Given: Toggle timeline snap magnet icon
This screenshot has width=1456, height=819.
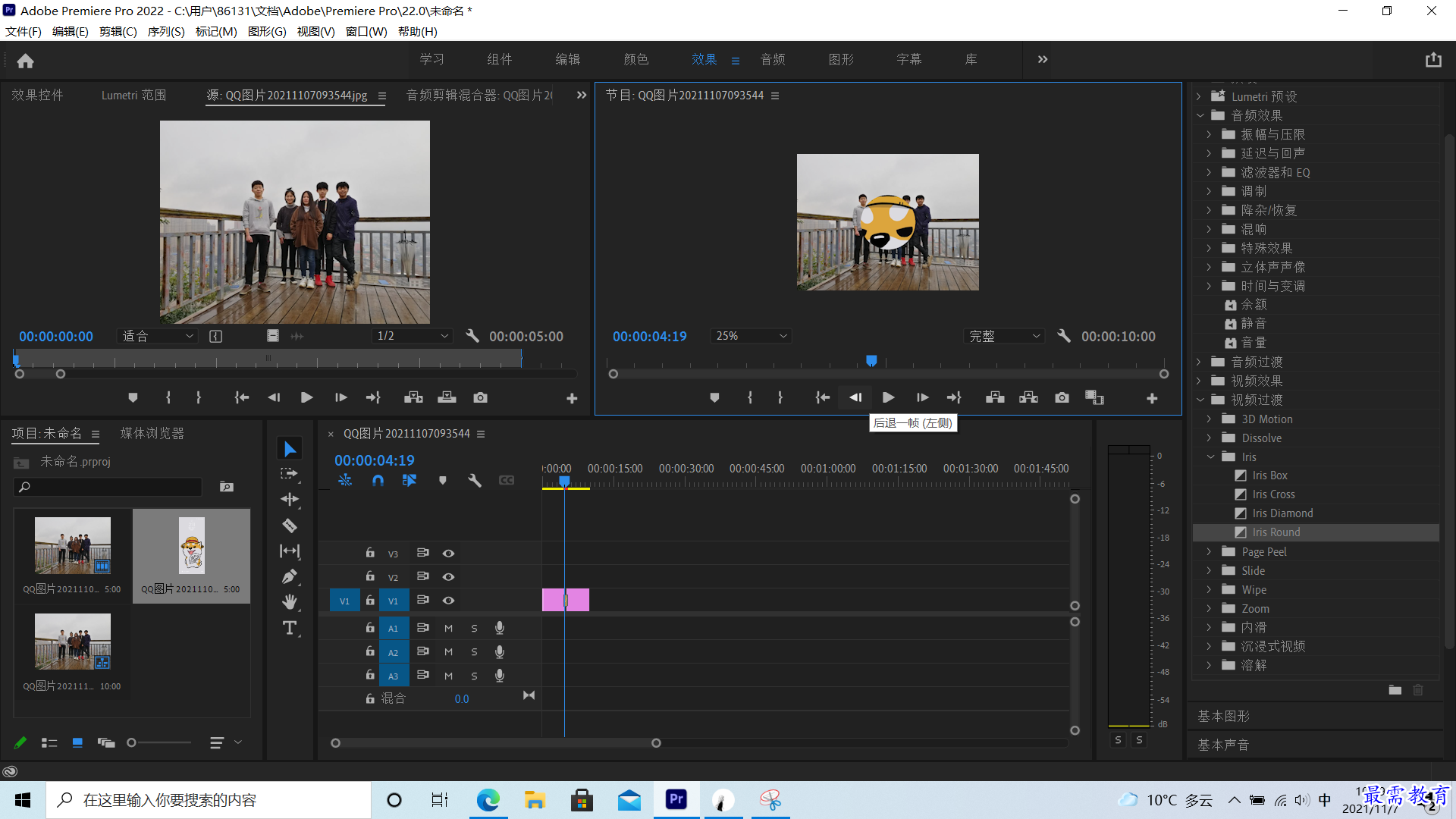Looking at the screenshot, I should click(378, 480).
